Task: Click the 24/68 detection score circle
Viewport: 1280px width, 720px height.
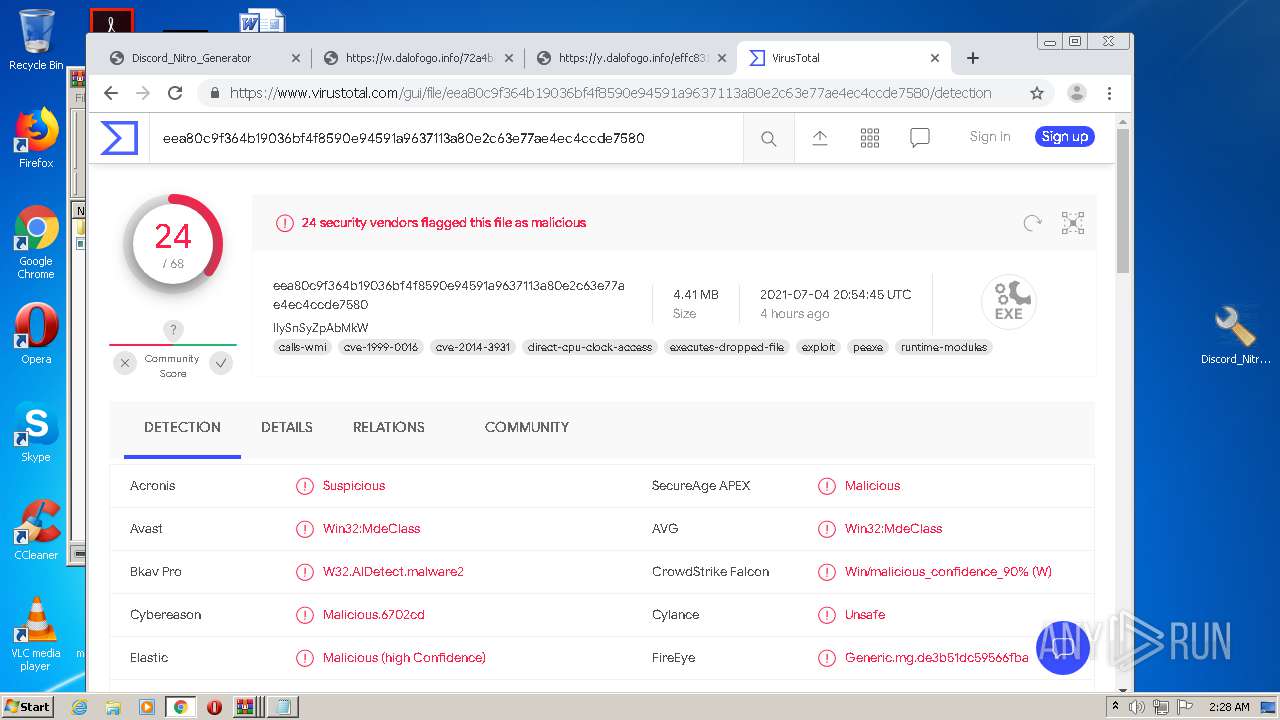Action: click(x=173, y=244)
